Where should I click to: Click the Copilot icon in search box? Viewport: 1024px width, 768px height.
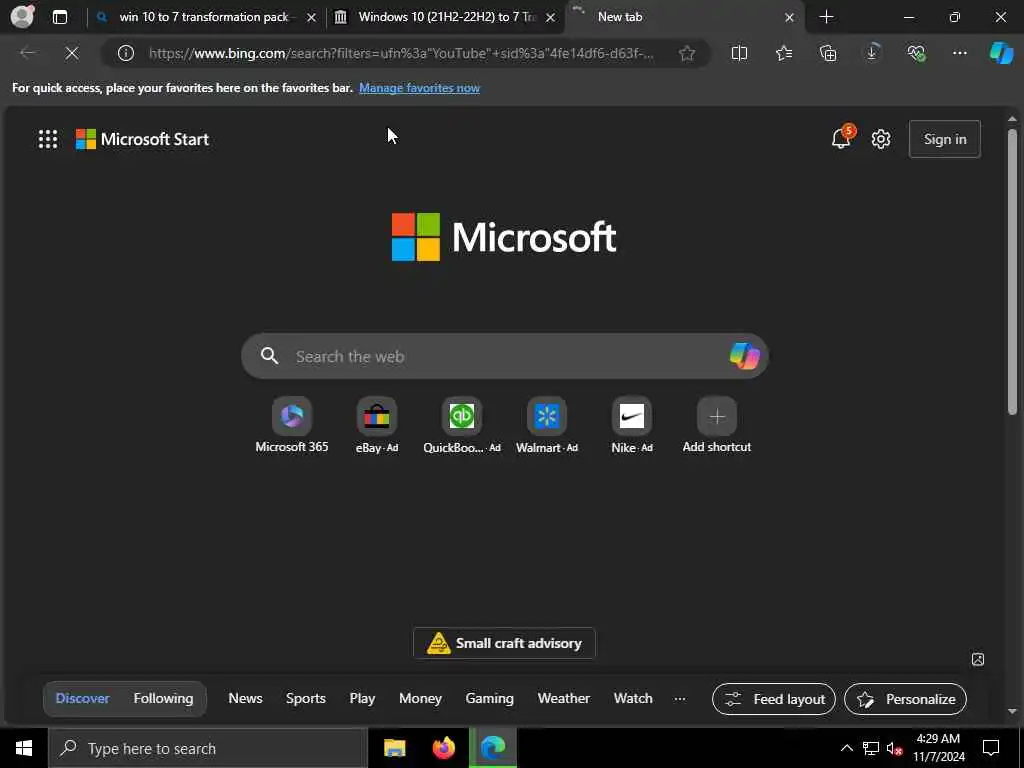coord(744,356)
